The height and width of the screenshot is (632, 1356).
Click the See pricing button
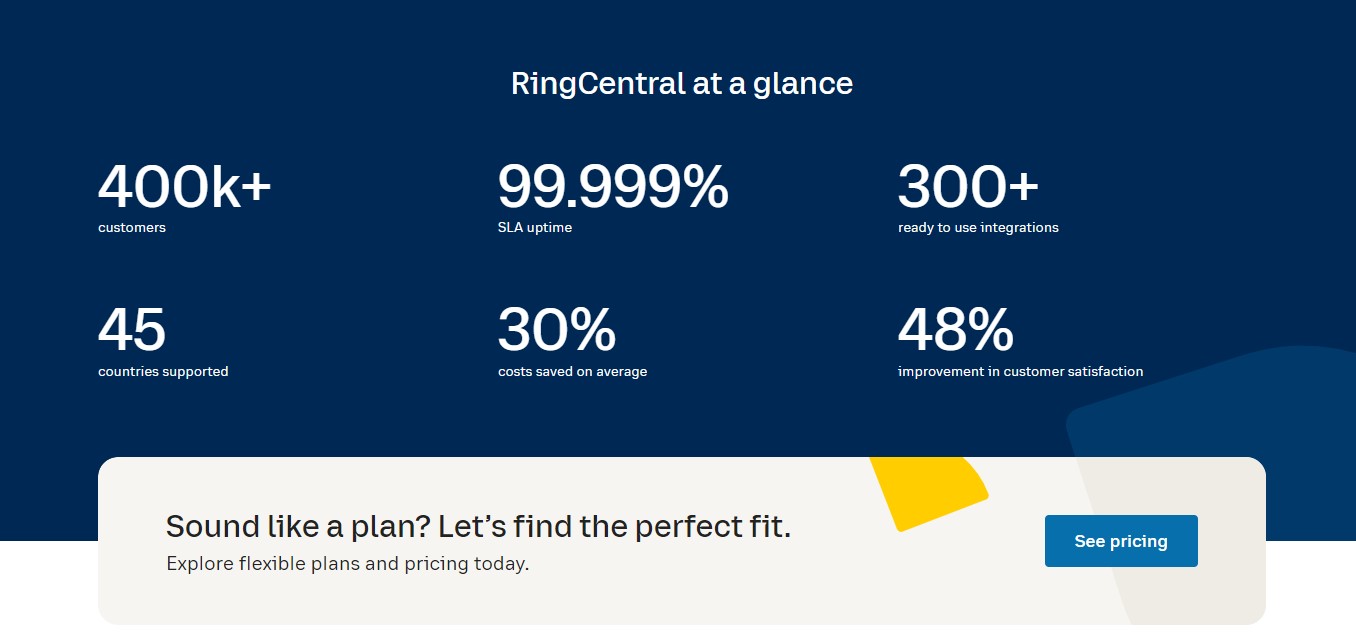pos(1120,541)
